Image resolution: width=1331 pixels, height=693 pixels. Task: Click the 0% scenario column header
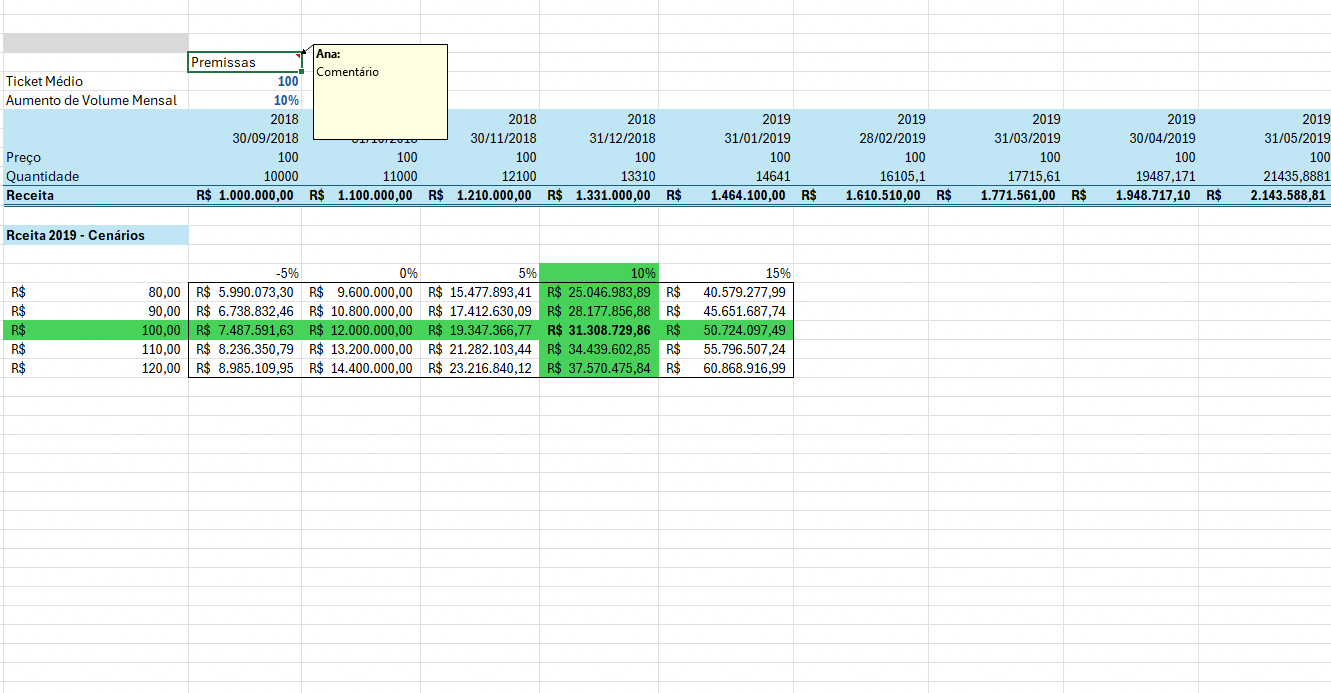point(361,272)
